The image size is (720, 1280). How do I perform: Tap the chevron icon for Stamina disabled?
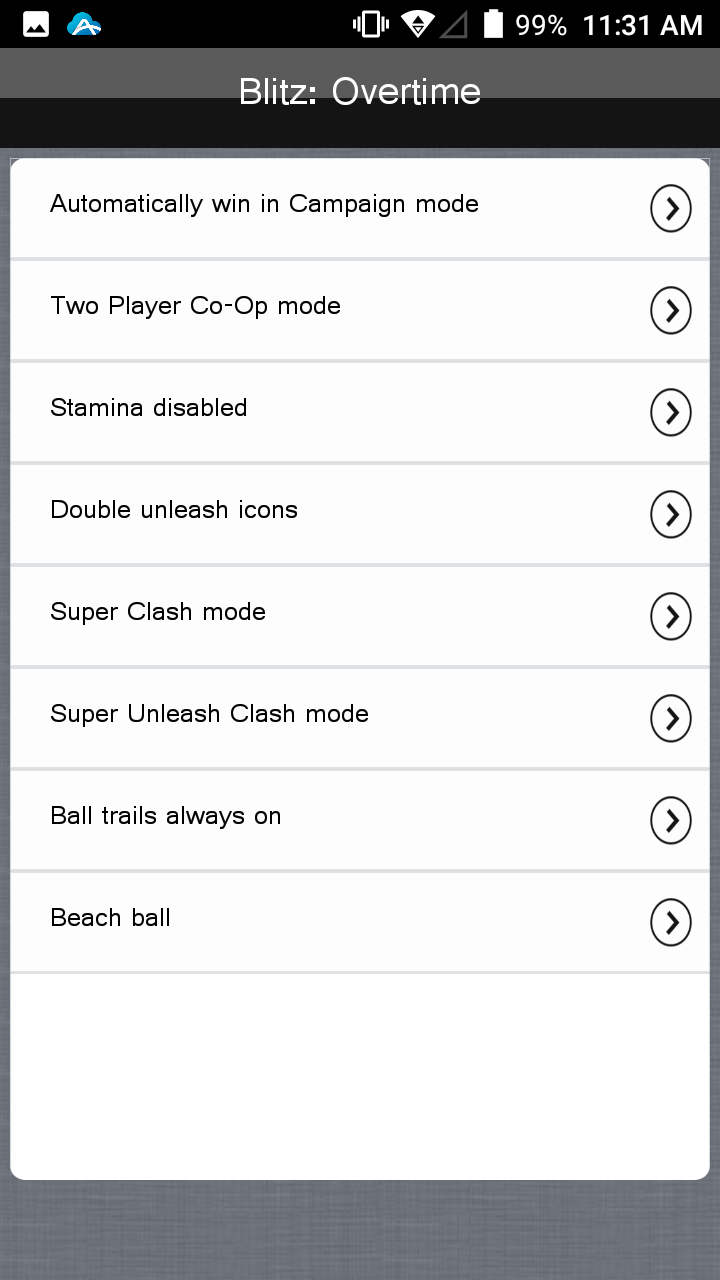(x=671, y=412)
